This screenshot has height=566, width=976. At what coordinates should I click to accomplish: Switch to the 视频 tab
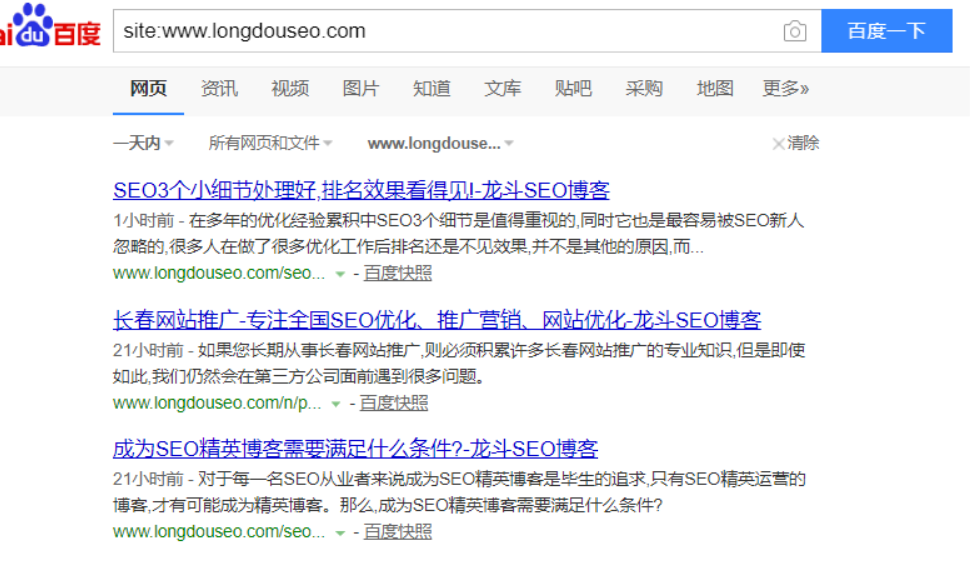291,89
